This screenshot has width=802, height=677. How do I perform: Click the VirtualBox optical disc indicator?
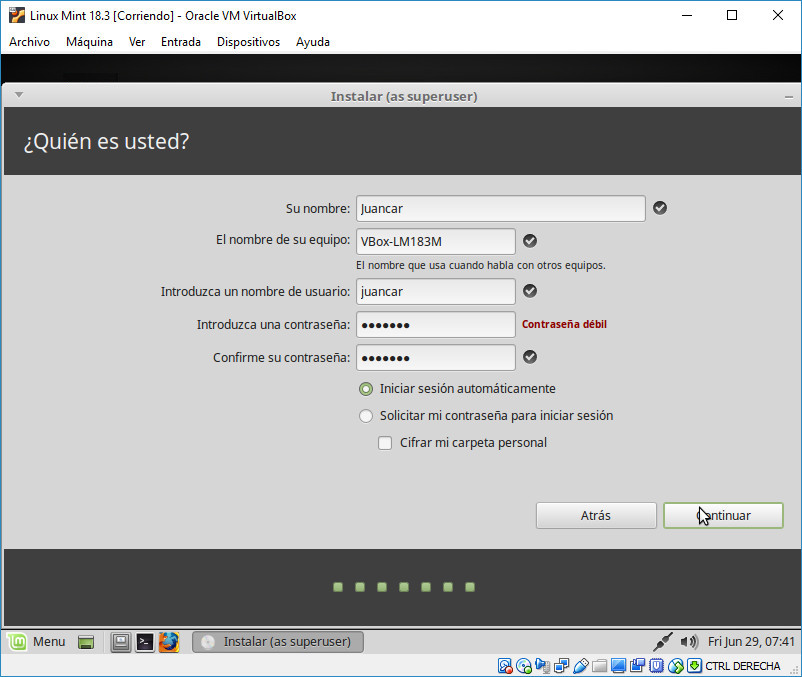point(524,666)
